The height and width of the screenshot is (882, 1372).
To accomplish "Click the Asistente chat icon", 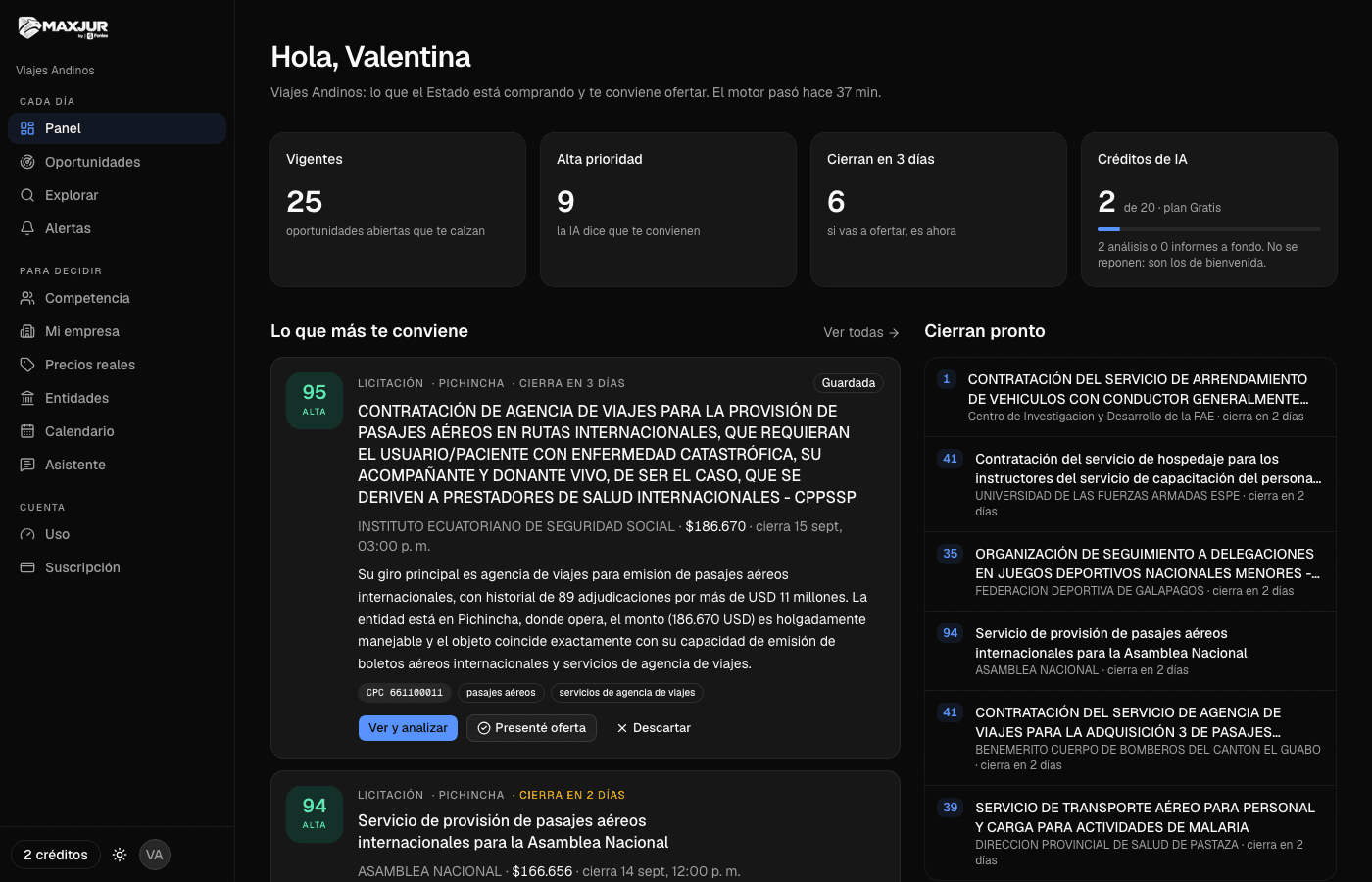I will click(27, 465).
